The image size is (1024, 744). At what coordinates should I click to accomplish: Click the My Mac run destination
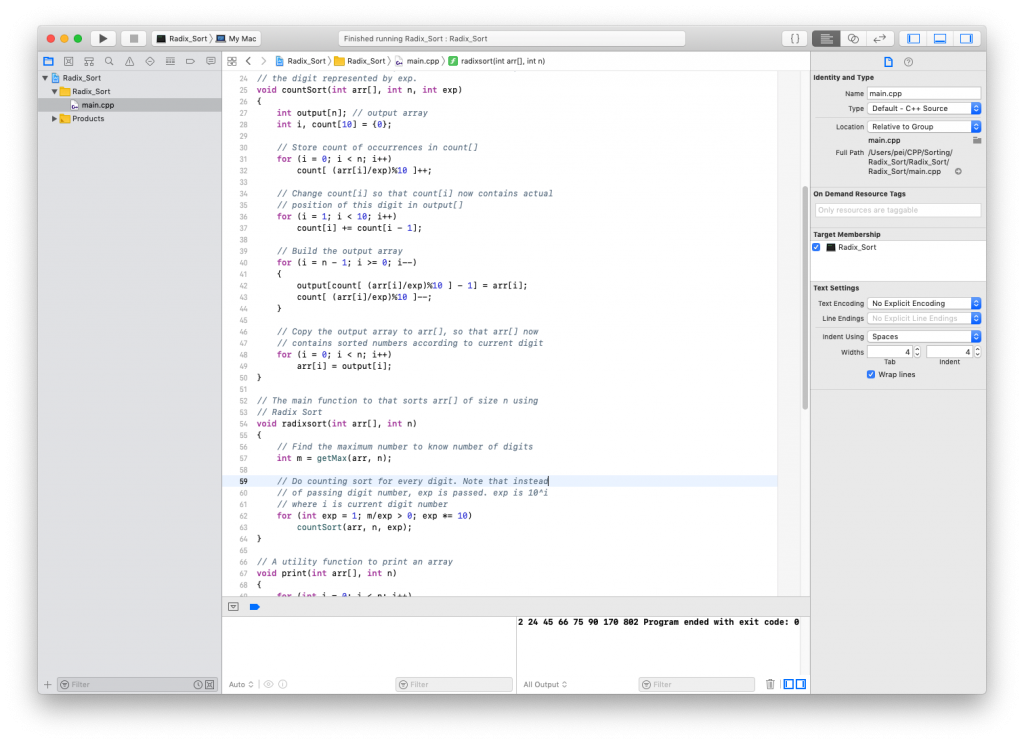pos(241,38)
